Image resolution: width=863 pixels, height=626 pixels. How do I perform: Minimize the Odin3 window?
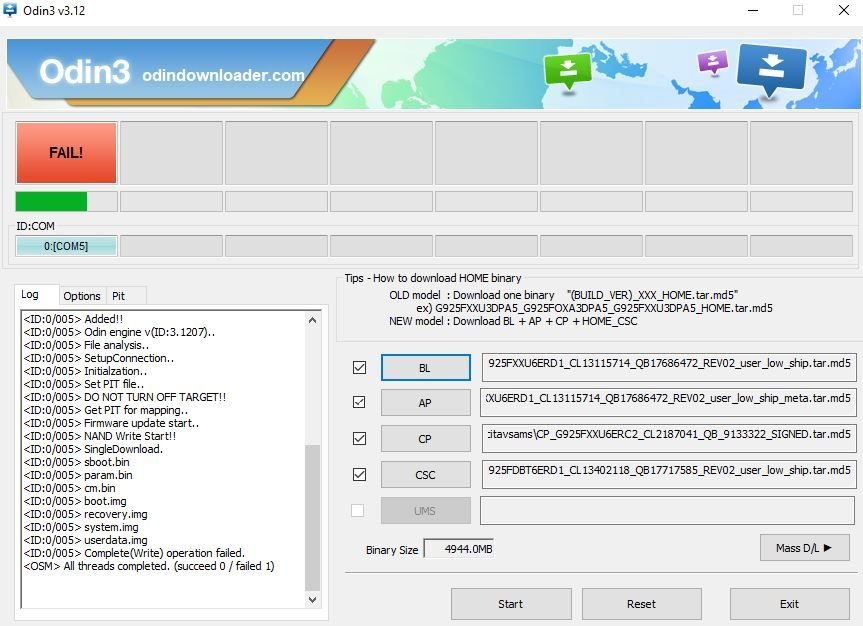coord(753,10)
